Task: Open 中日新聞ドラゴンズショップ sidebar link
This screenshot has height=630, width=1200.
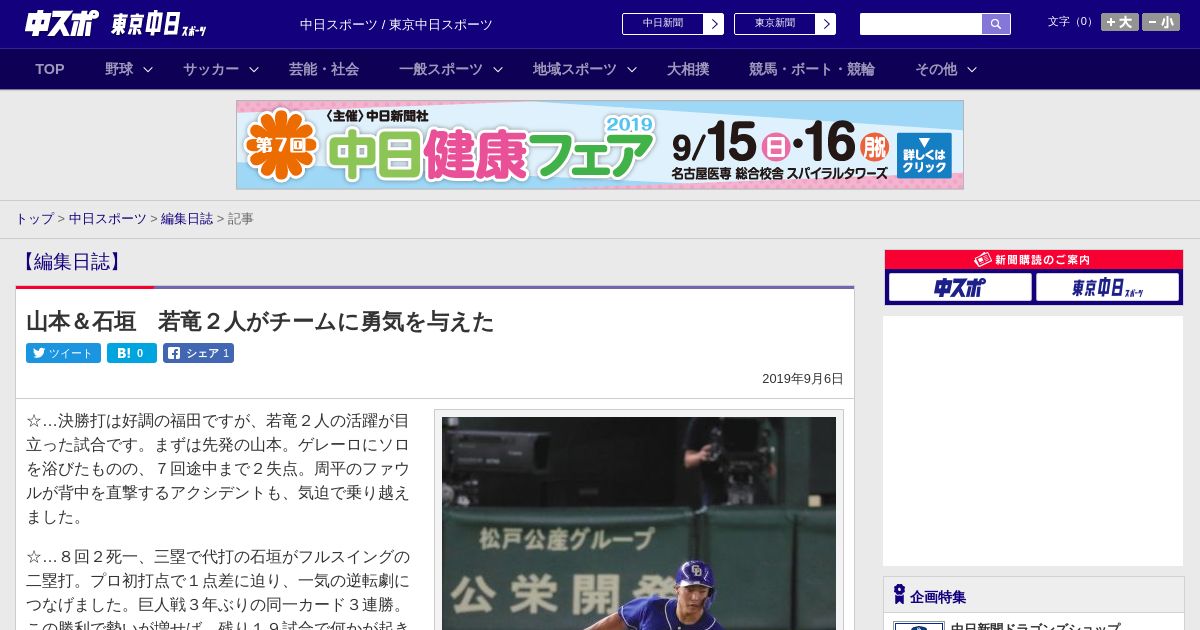Action: point(1035,626)
